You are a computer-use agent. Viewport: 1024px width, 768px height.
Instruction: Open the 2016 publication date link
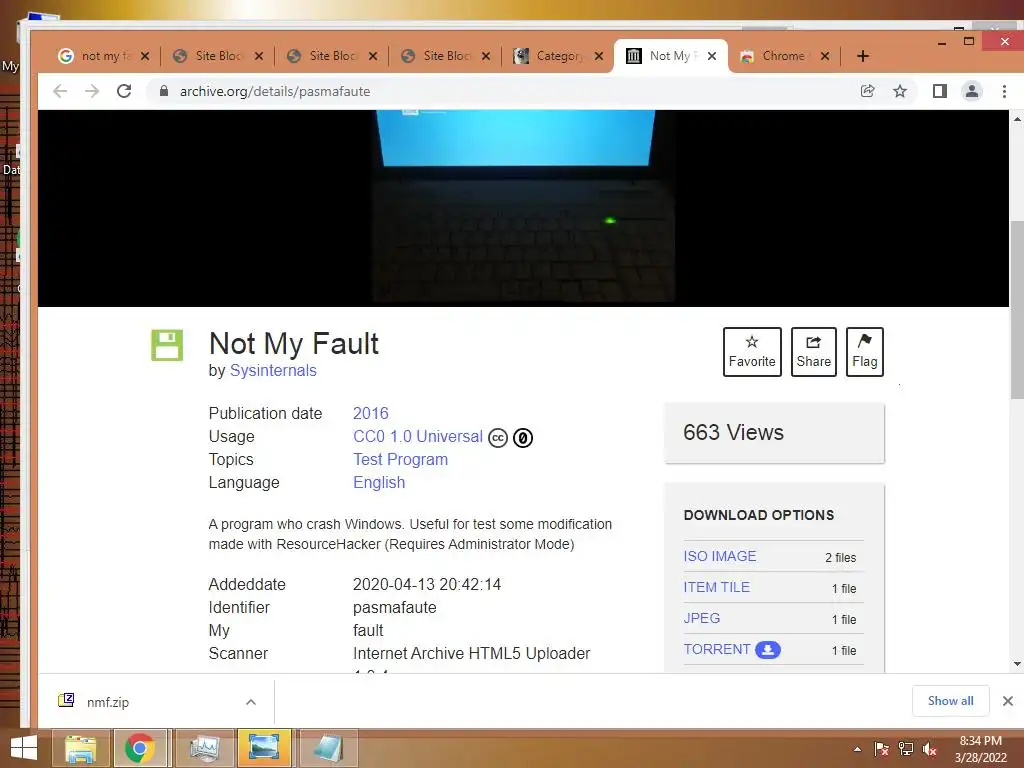pyautogui.click(x=370, y=413)
